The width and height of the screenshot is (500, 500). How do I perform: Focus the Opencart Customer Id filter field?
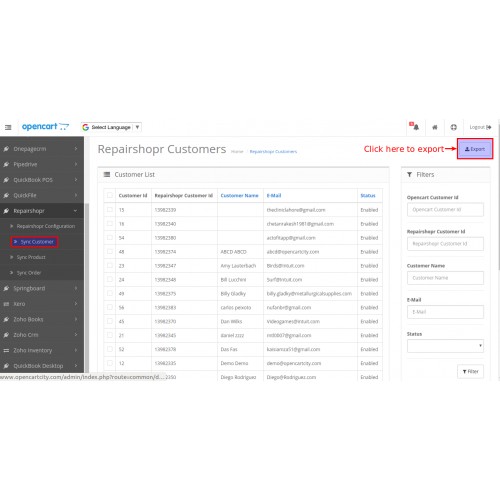[445, 210]
